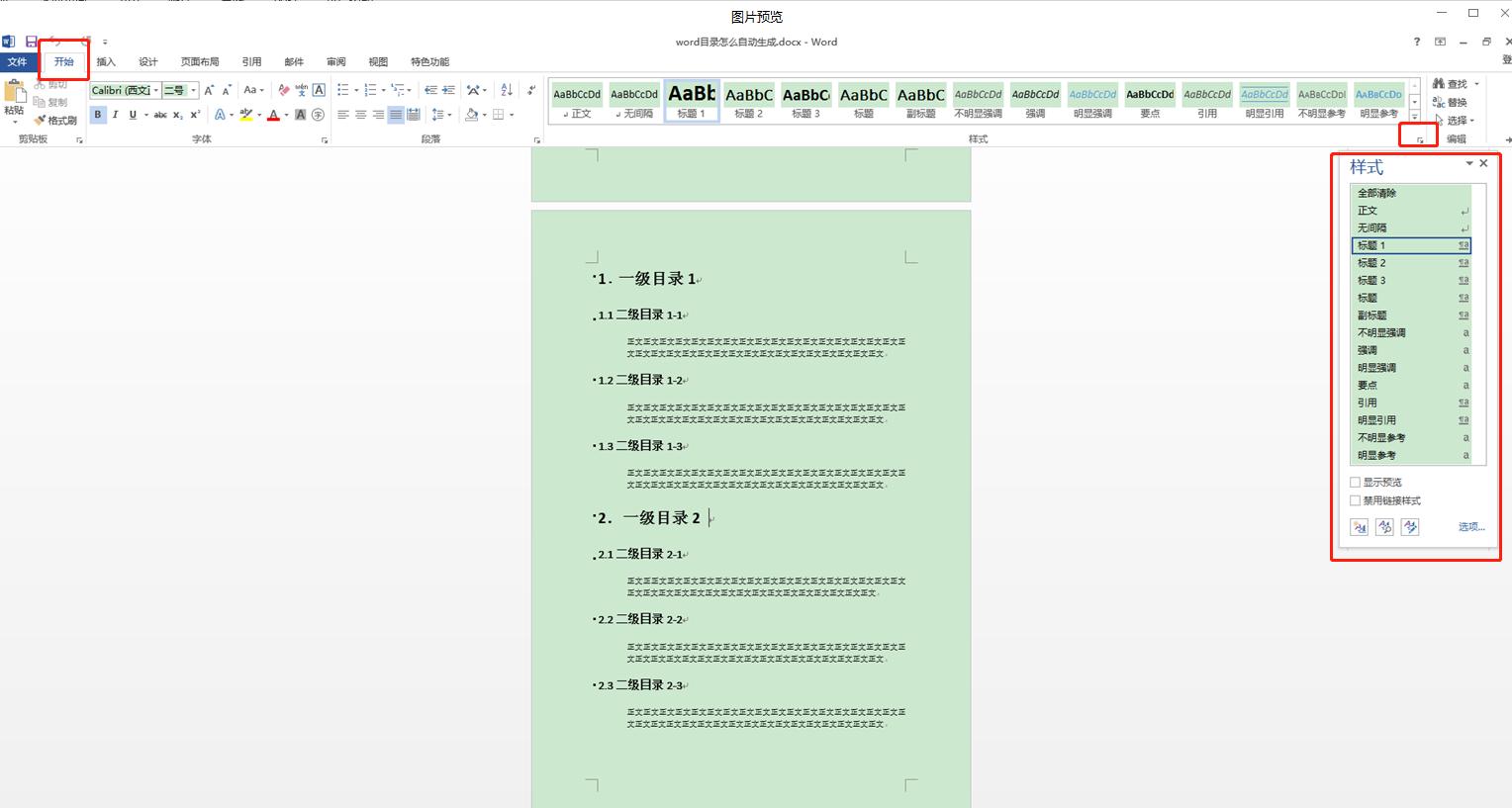Select the Italic formatting icon

click(x=115, y=115)
